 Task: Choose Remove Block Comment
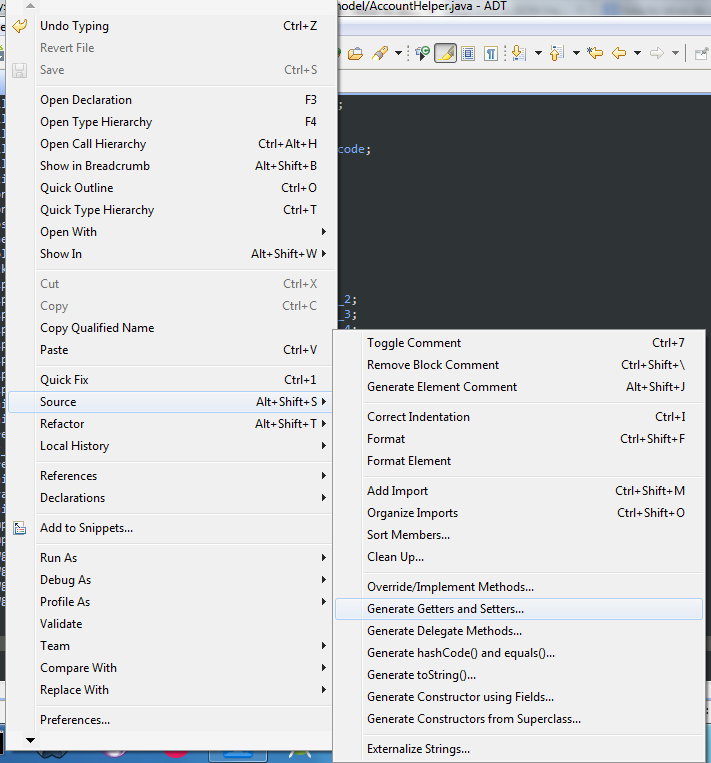pos(519,365)
